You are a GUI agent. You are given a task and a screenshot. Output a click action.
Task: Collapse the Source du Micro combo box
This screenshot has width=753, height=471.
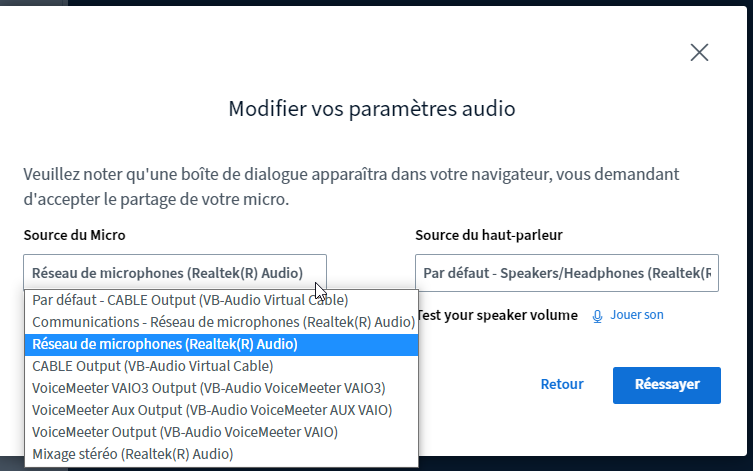175,273
